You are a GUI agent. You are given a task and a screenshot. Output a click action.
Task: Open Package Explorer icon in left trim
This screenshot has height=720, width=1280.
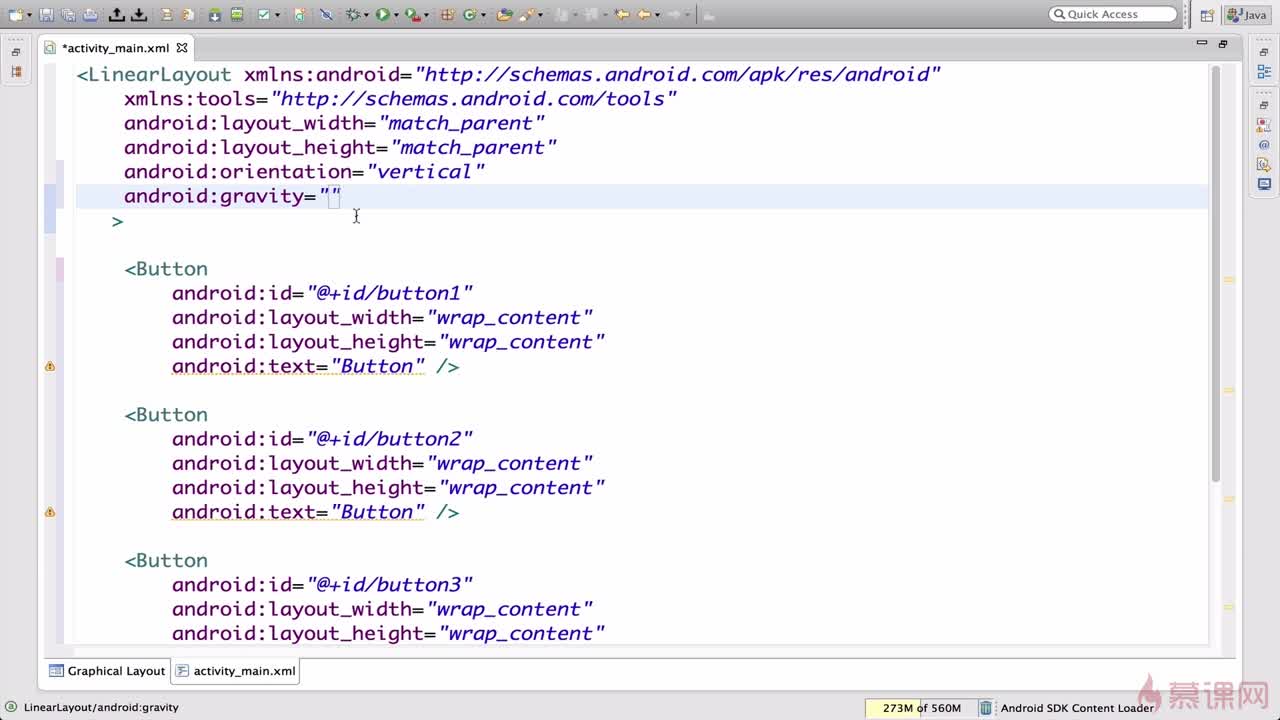pyautogui.click(x=15, y=71)
